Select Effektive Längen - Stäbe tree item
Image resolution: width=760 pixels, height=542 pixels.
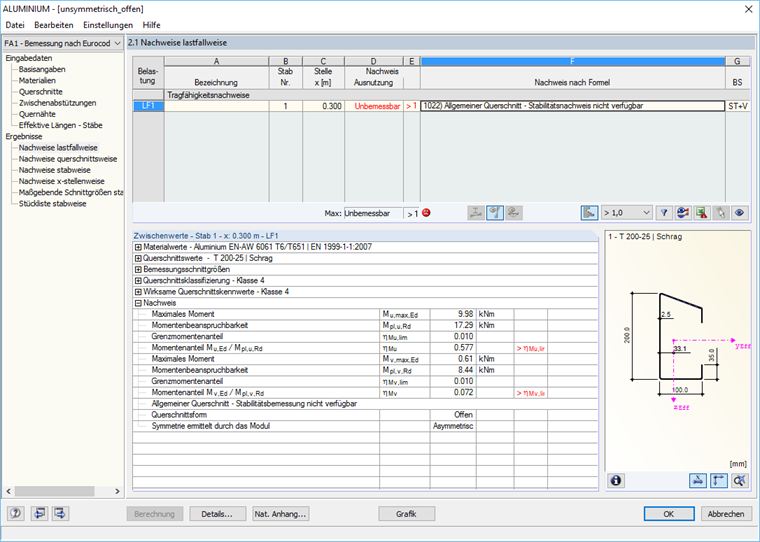pos(61,125)
